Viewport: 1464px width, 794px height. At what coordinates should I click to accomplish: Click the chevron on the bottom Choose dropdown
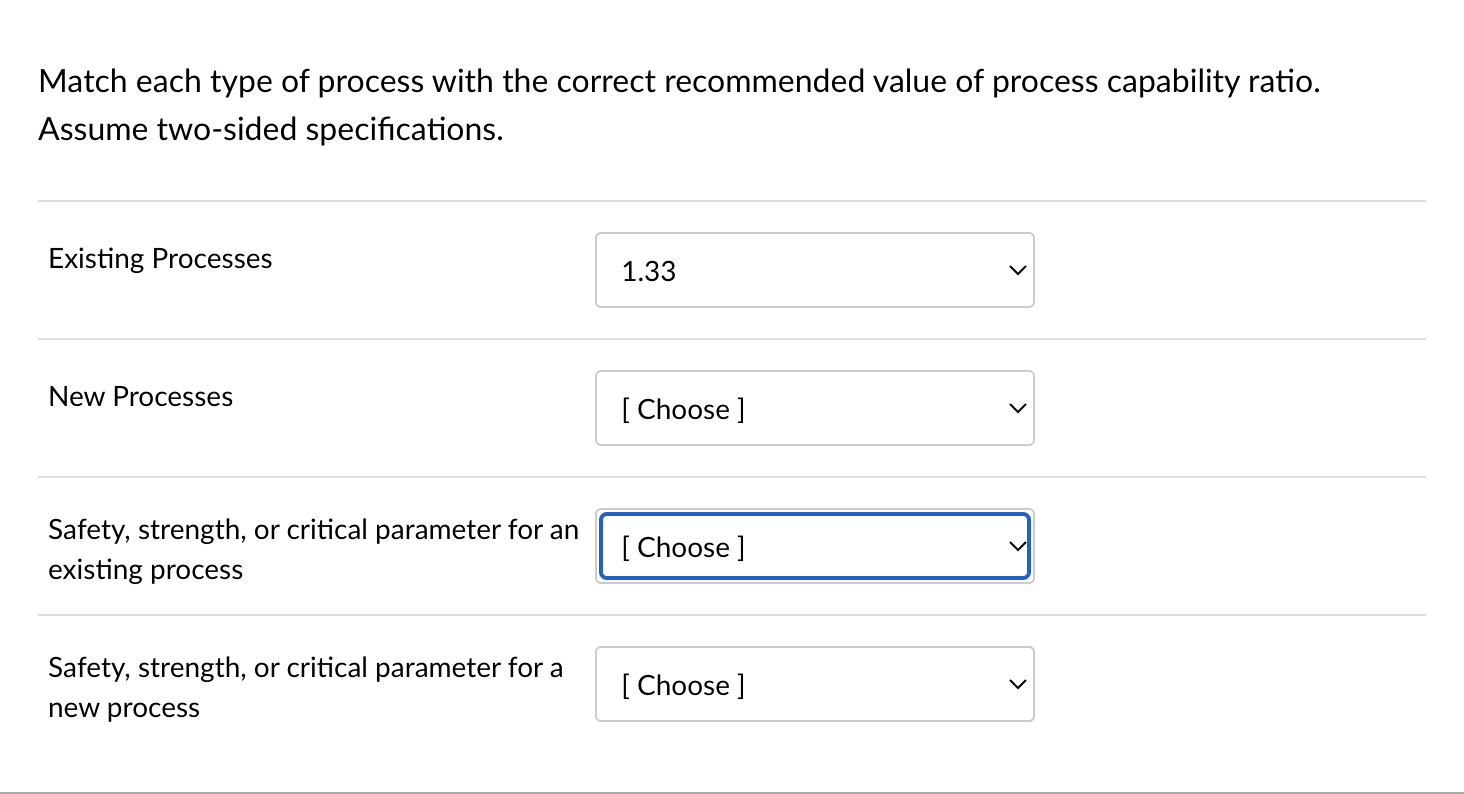(x=1016, y=684)
